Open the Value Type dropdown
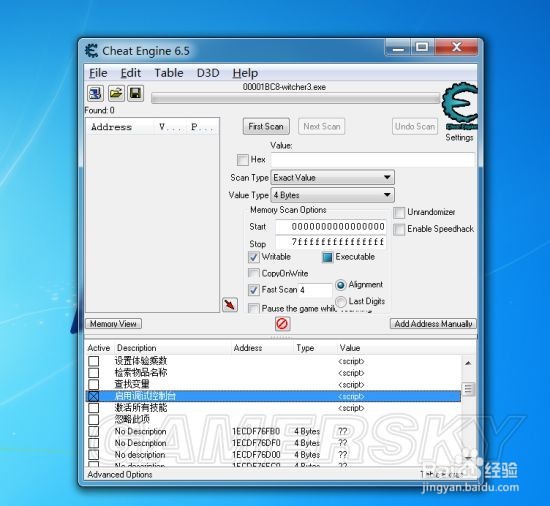Viewport: 550px width, 506px height. pos(333,195)
